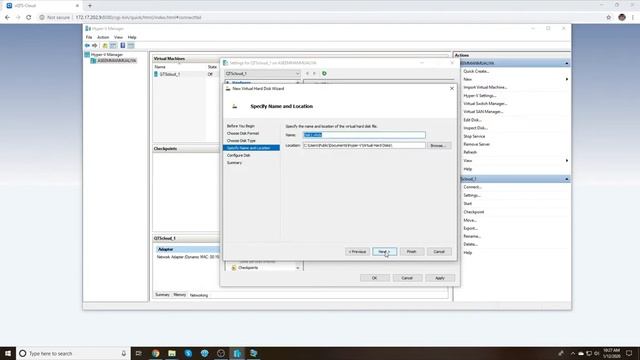Click Checkpoint action for the VM
Image resolution: width=640 pixels, height=360 pixels.
click(x=473, y=212)
